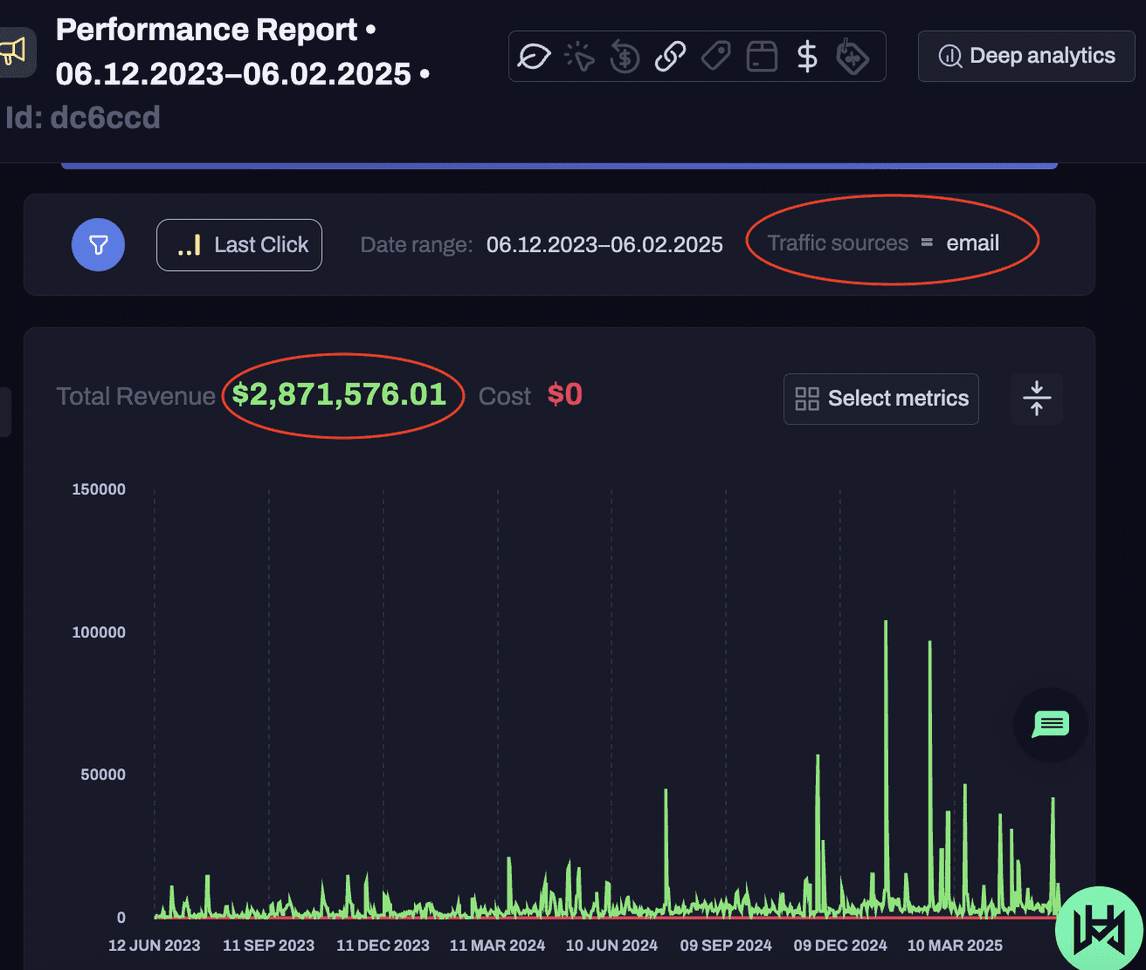This screenshot has height=970, width=1146.
Task: Click the single price tag icon
Action: (x=715, y=56)
